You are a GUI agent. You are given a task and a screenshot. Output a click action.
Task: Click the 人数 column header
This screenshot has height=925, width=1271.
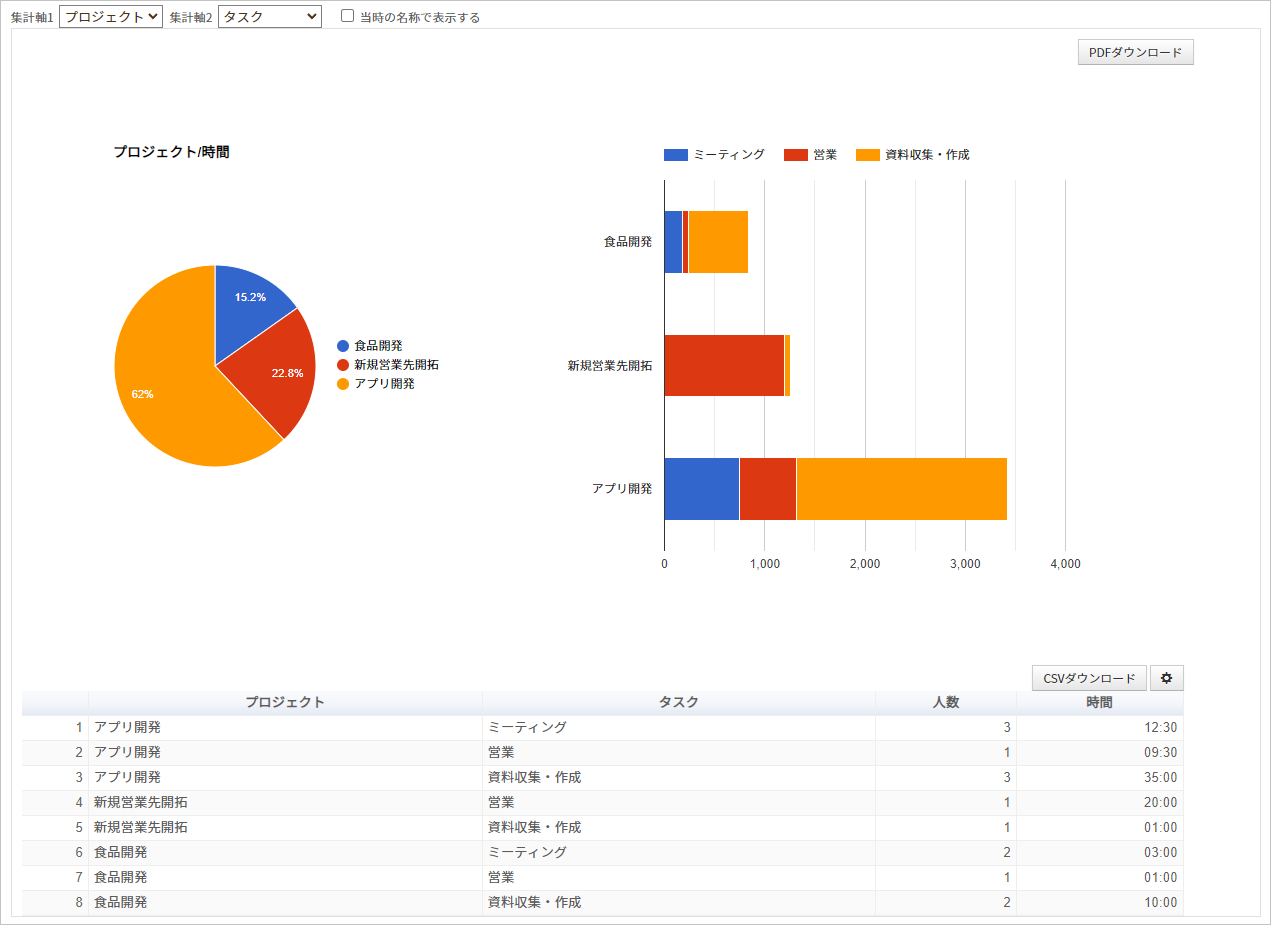945,702
